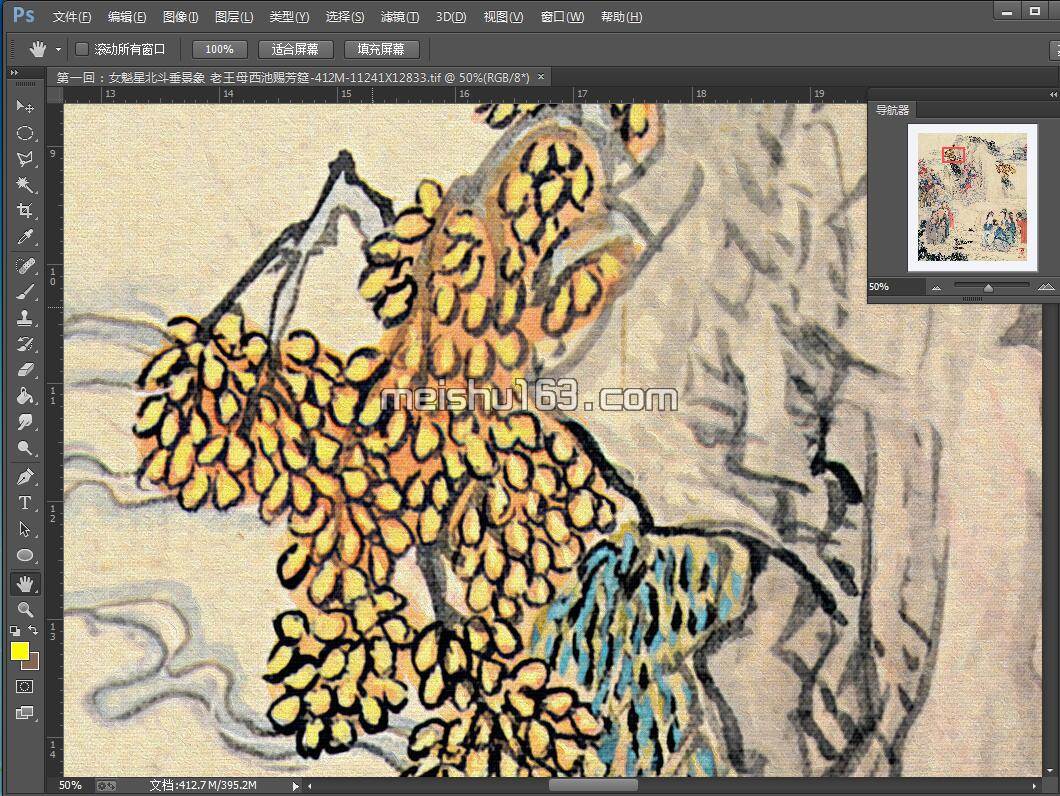Reset default foreground and background colors
The image size is (1060, 796).
pyautogui.click(x=15, y=630)
